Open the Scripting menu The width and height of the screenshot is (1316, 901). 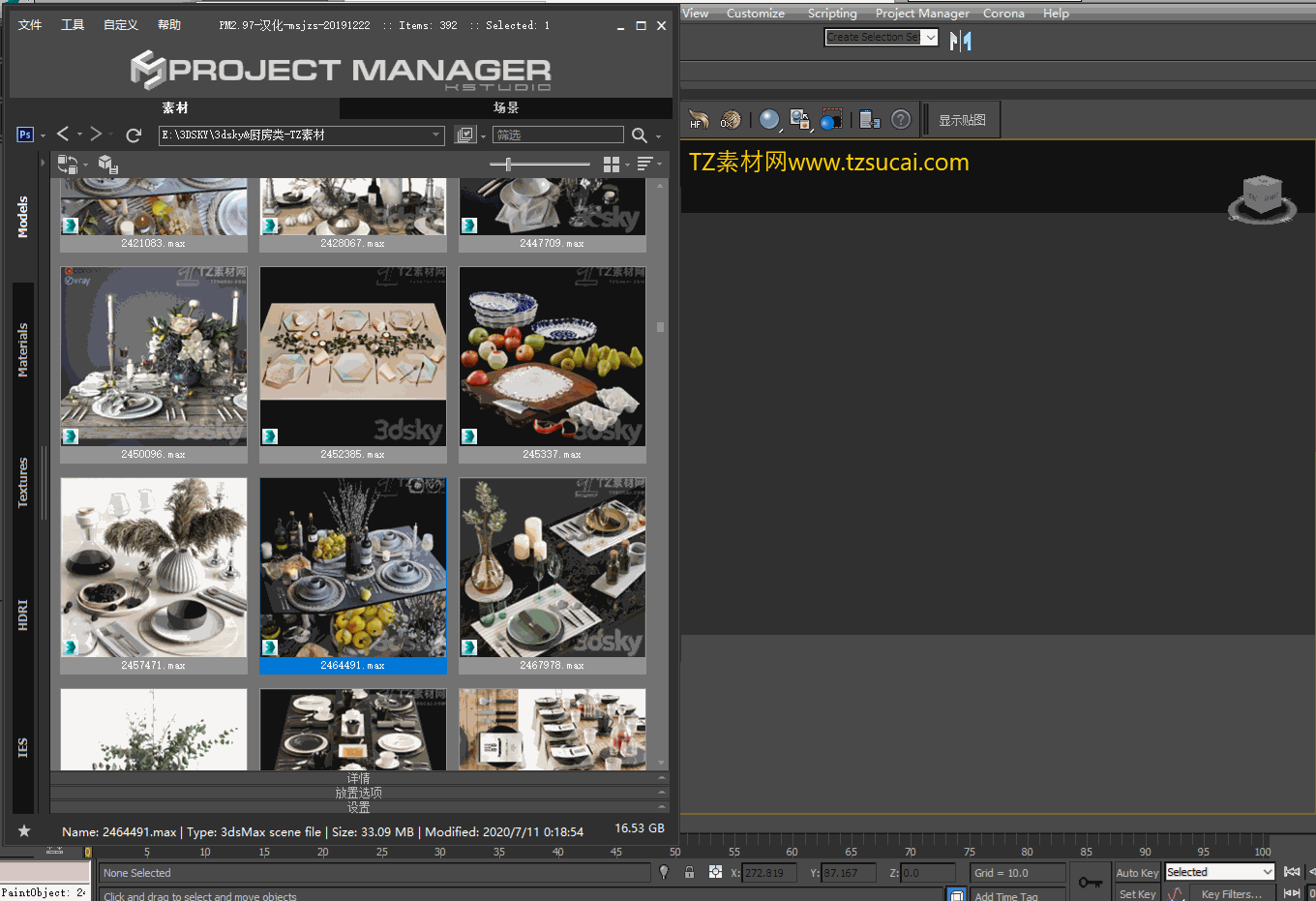(x=832, y=14)
